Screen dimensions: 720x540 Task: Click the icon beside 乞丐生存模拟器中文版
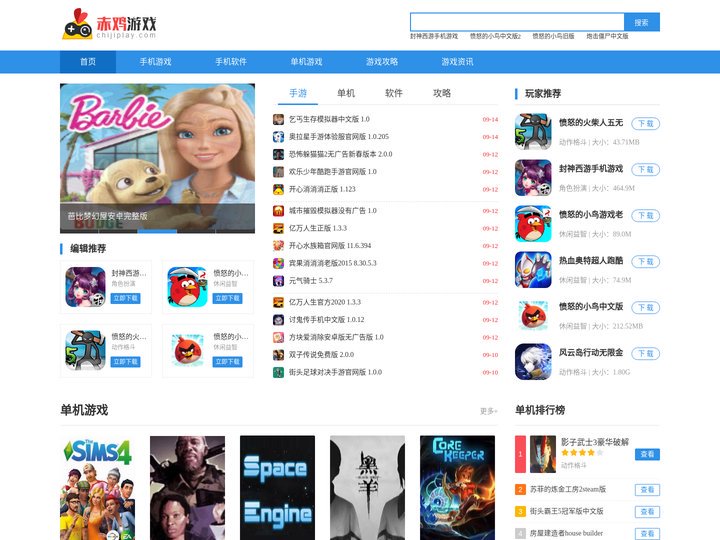pyautogui.click(x=278, y=119)
